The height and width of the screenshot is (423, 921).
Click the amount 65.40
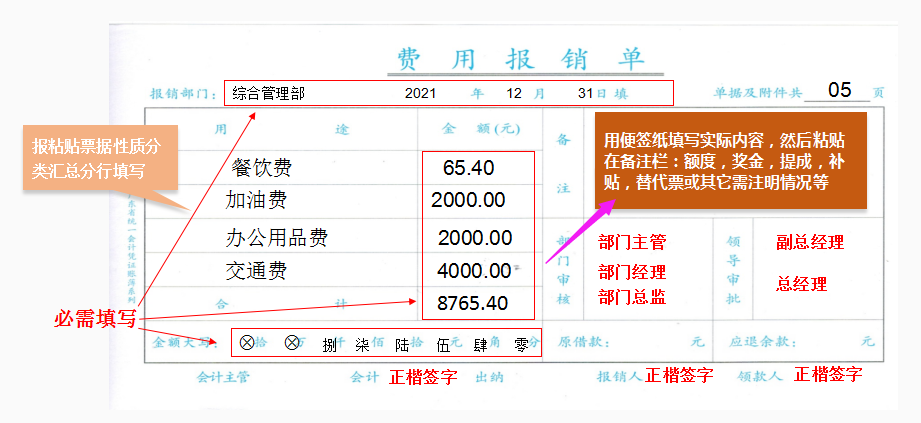click(469, 168)
